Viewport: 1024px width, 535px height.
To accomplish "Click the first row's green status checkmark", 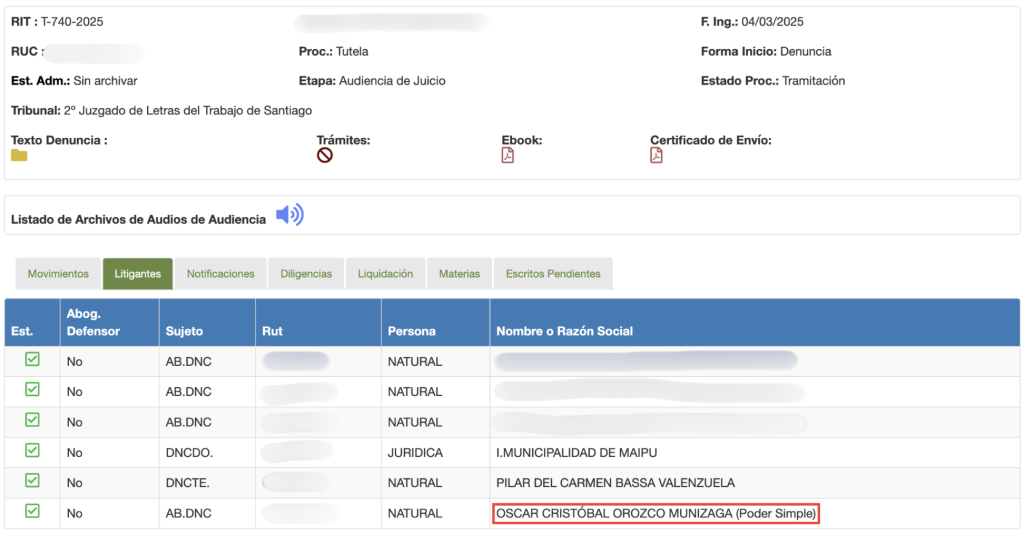I will point(32,360).
